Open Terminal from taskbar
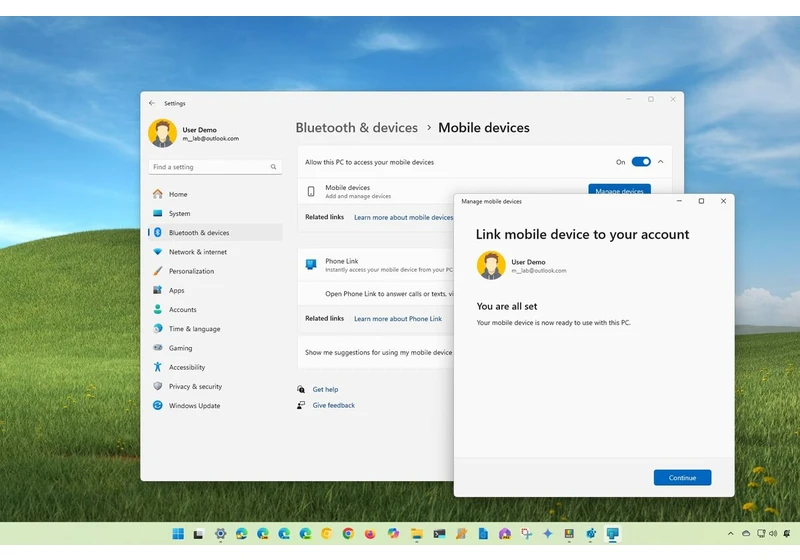The height and width of the screenshot is (560, 800). coord(439,534)
